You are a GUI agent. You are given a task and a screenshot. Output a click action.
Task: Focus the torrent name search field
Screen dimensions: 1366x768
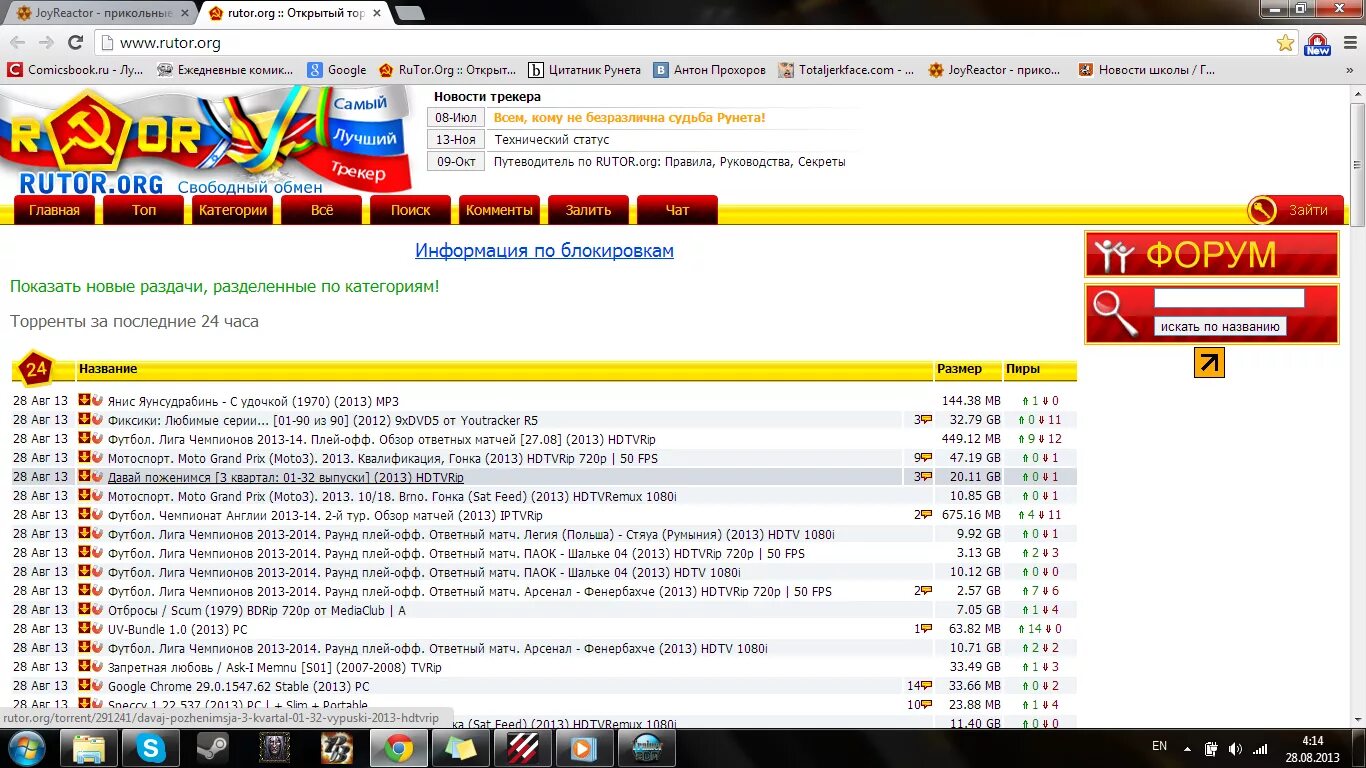[1229, 298]
